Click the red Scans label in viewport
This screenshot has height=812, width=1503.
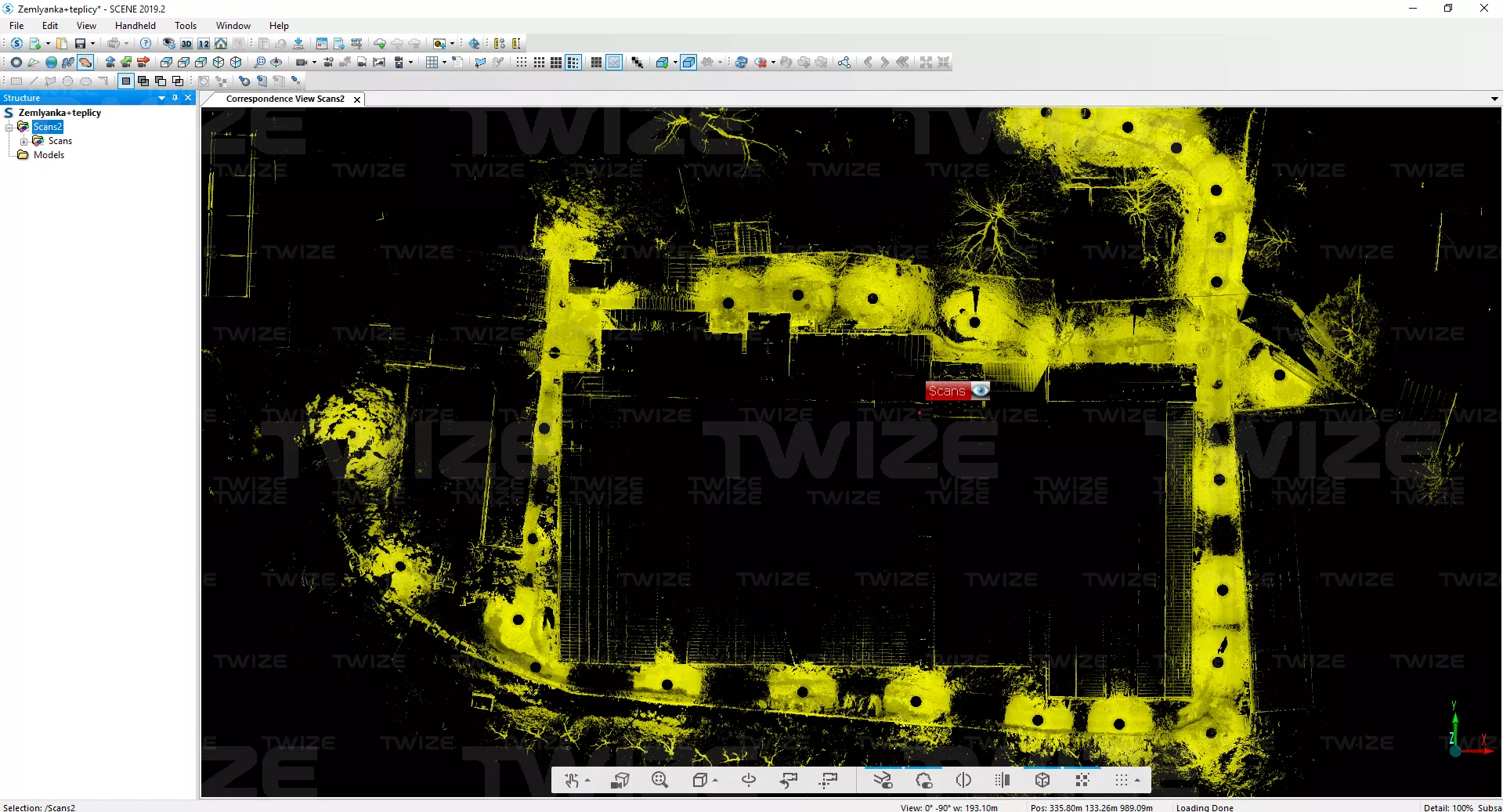(x=946, y=391)
